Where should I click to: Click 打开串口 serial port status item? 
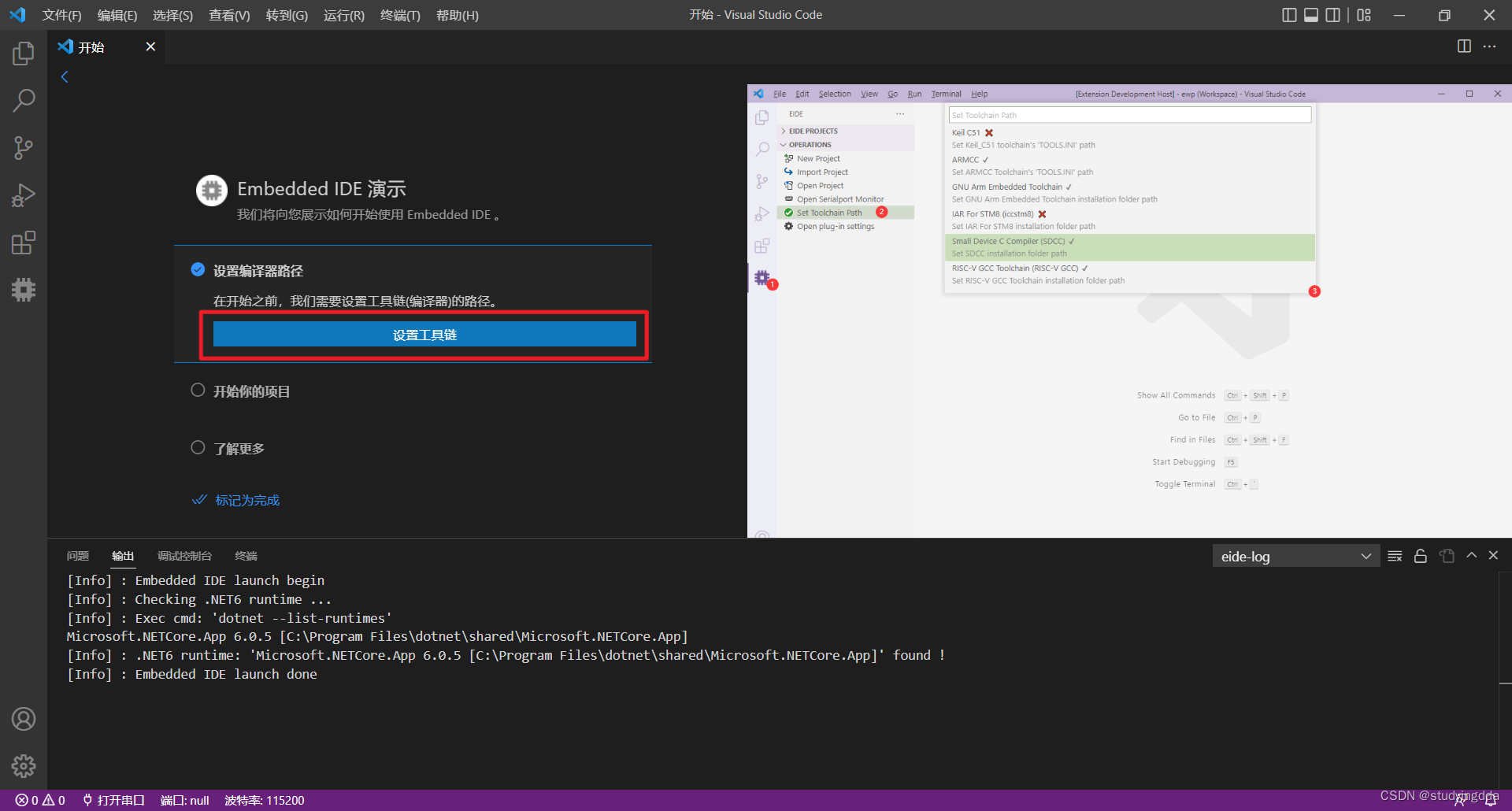pos(114,800)
